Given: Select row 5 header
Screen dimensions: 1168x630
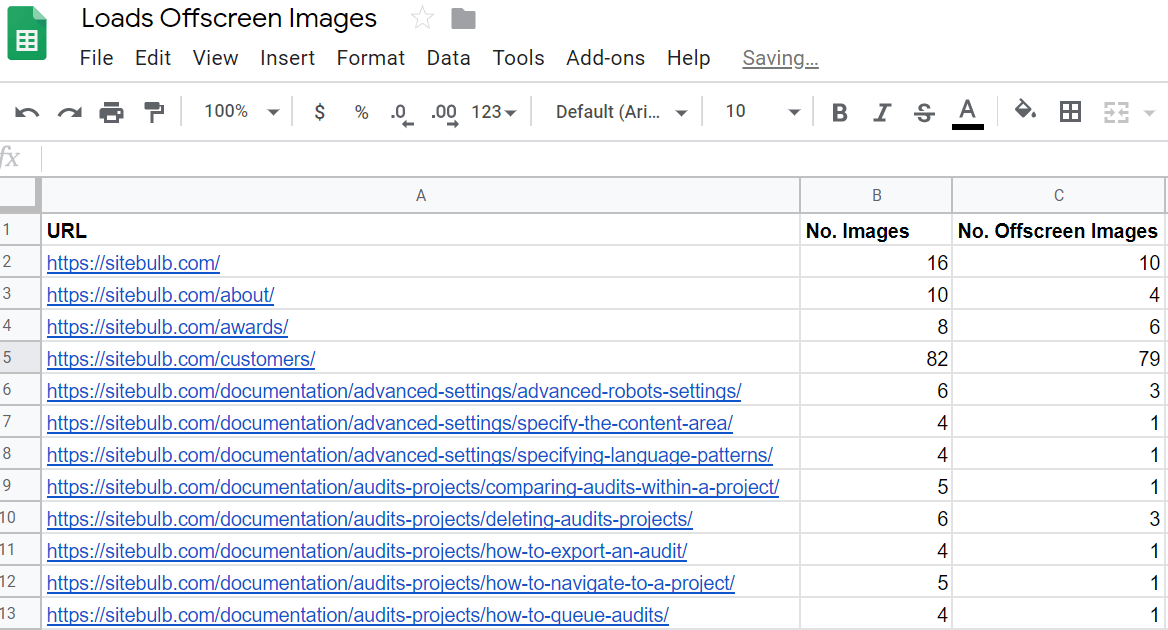Looking at the screenshot, I should tap(20, 357).
